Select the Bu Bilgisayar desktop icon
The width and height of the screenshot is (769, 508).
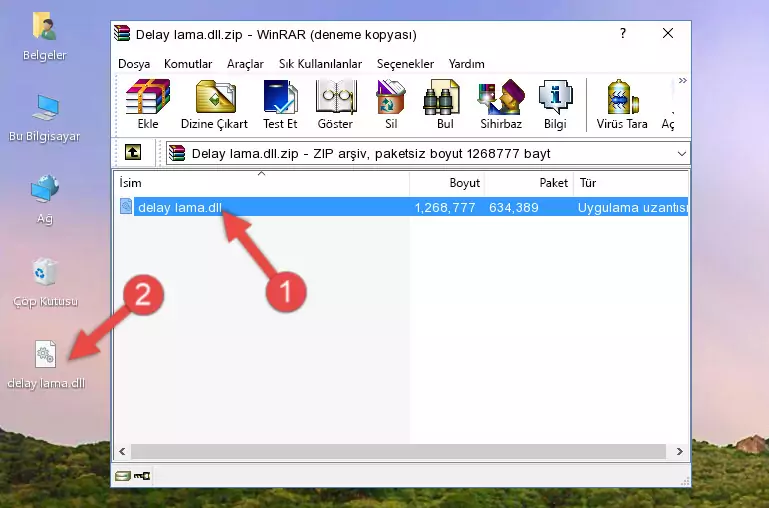click(45, 118)
